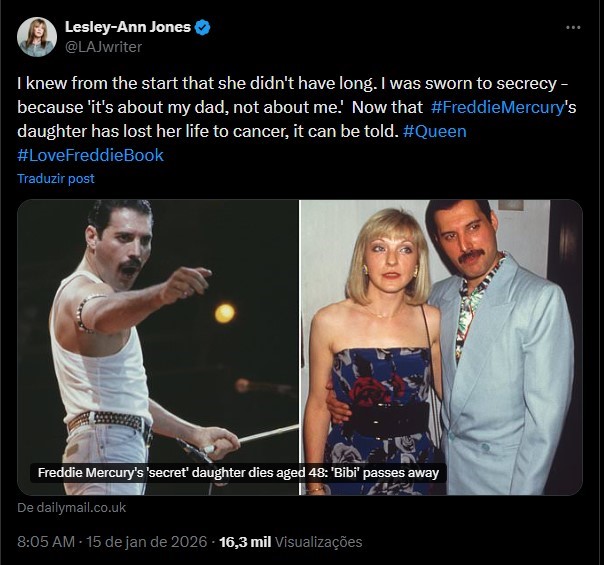
Task: Click the Lesley-Ann Jones display name
Action: click(x=127, y=27)
